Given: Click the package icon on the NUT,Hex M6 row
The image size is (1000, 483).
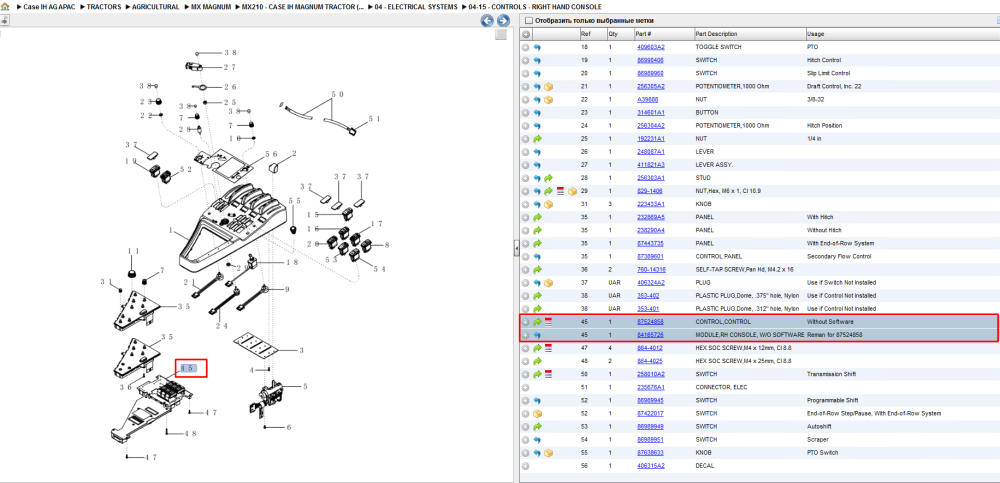Looking at the screenshot, I should pyautogui.click(x=572, y=191).
